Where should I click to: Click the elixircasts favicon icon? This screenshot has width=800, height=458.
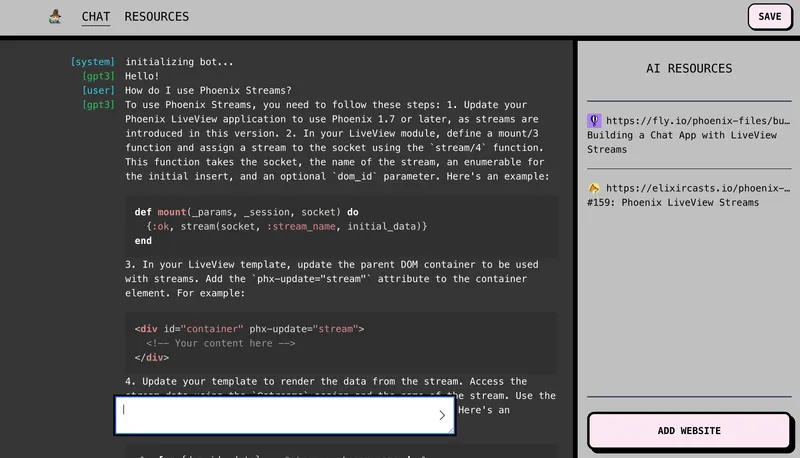[x=594, y=188]
